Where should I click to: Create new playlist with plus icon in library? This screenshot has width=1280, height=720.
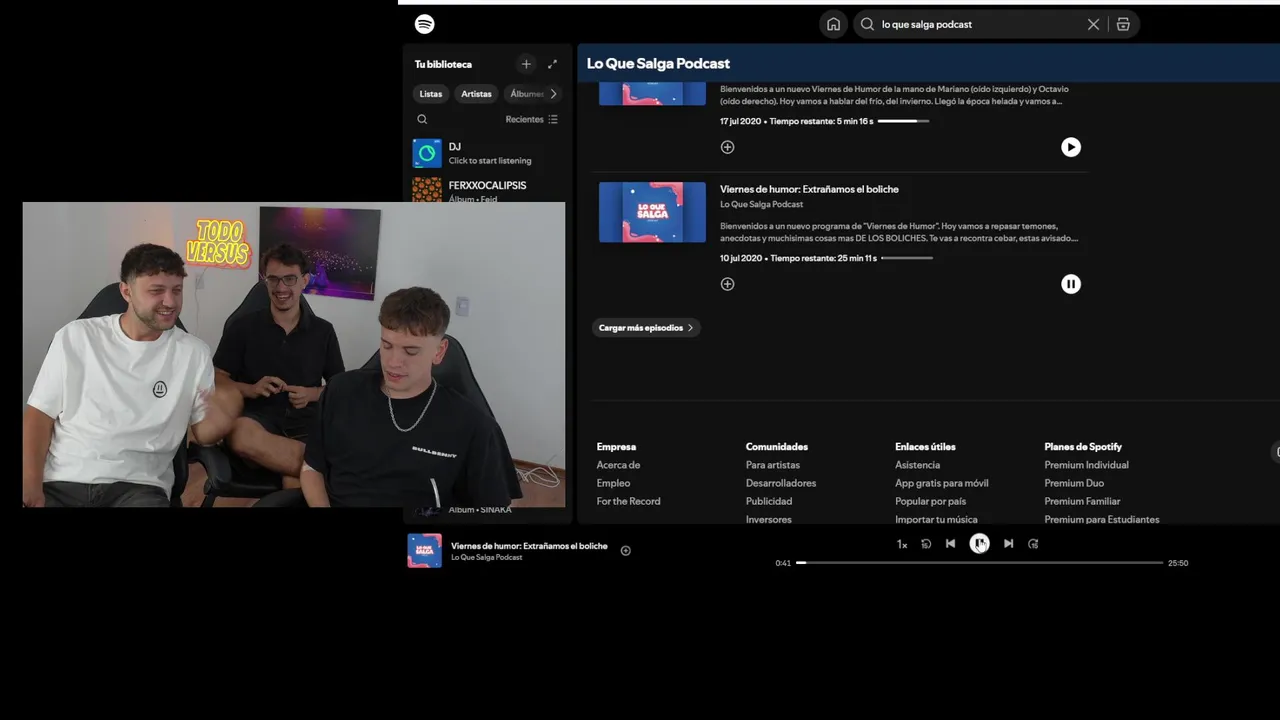(x=526, y=64)
